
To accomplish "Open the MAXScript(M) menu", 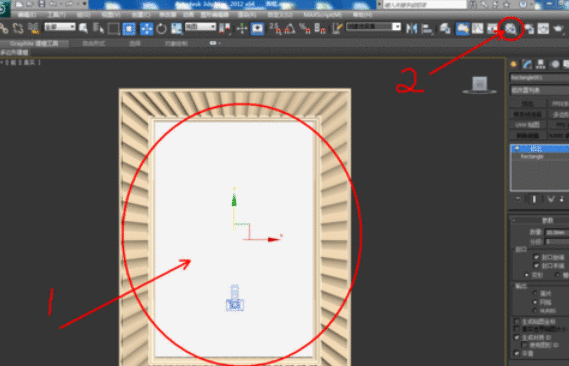I will point(322,15).
